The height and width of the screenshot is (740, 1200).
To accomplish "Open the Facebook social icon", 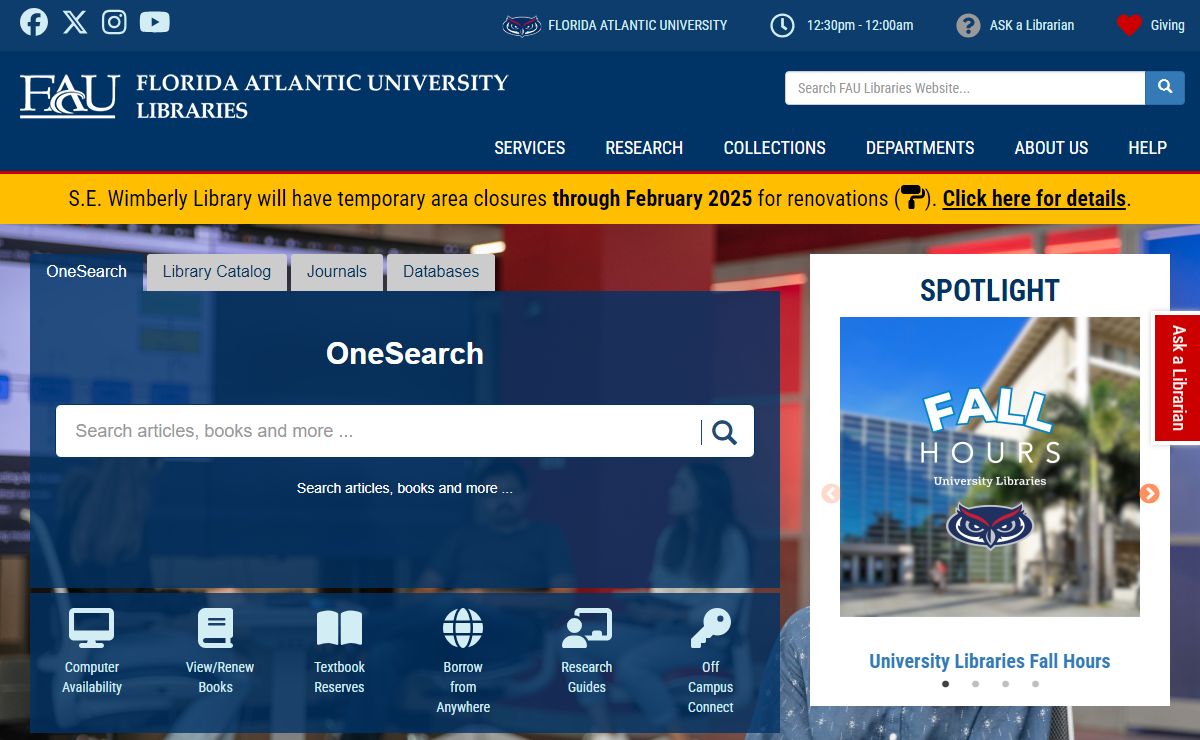I will pos(34,22).
